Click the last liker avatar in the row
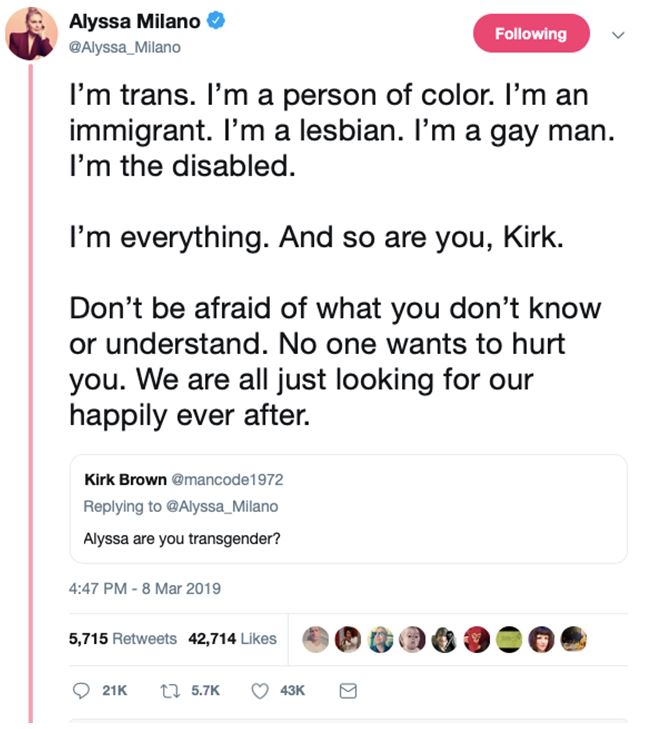The height and width of the screenshot is (729, 653). point(573,638)
